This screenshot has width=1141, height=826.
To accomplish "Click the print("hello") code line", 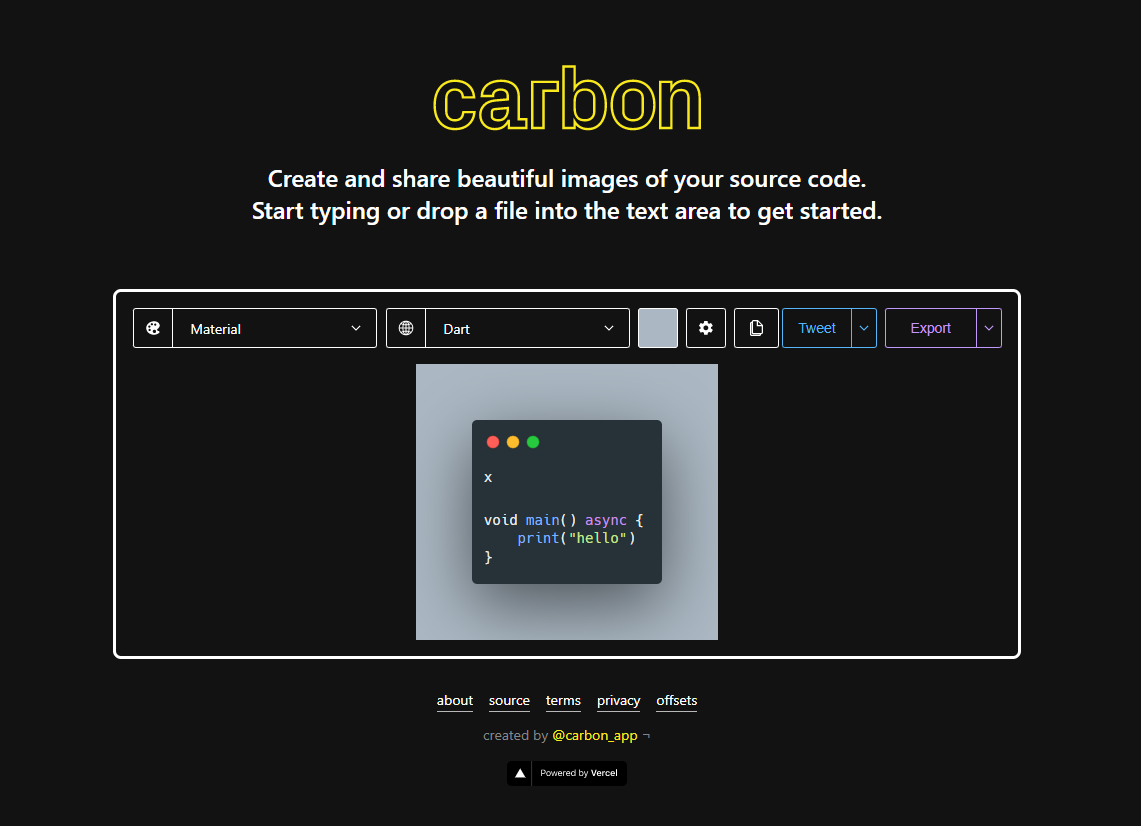I will (576, 539).
